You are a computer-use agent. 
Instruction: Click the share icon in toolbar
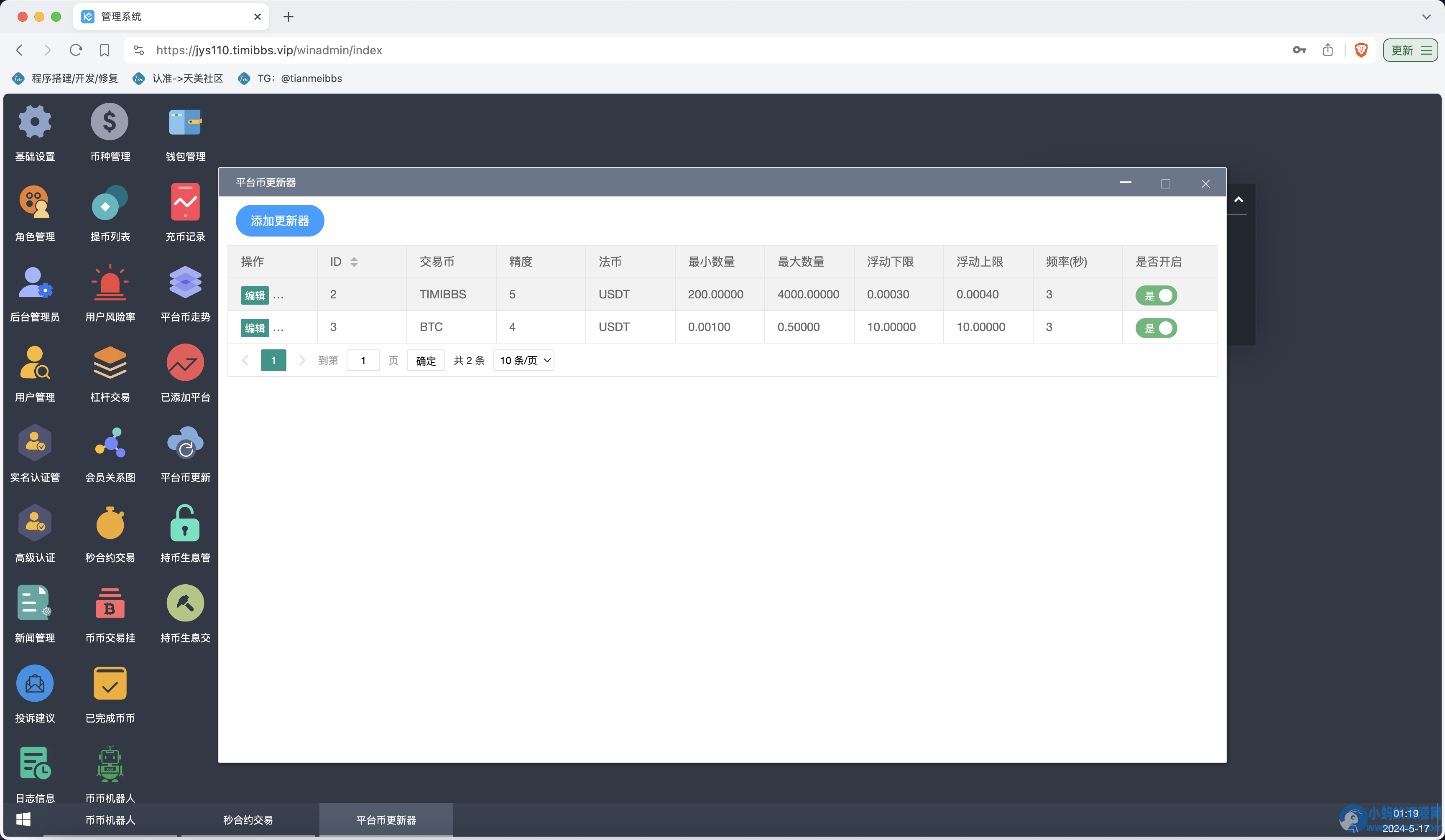click(x=1328, y=51)
